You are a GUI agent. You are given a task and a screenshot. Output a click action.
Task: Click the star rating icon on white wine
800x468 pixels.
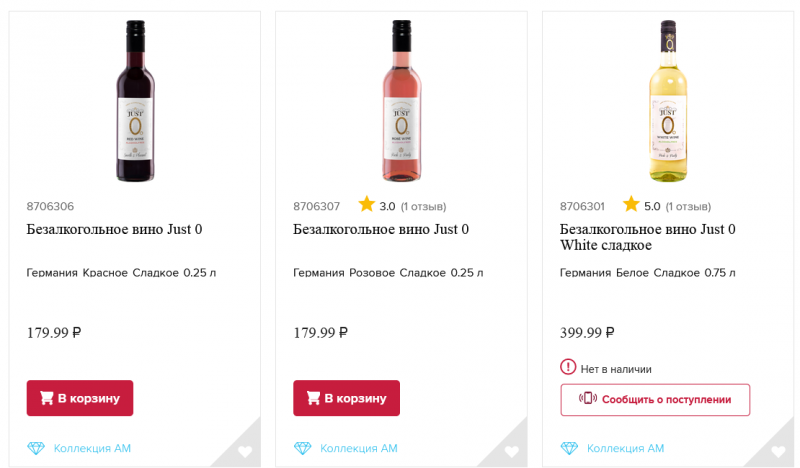coord(631,205)
